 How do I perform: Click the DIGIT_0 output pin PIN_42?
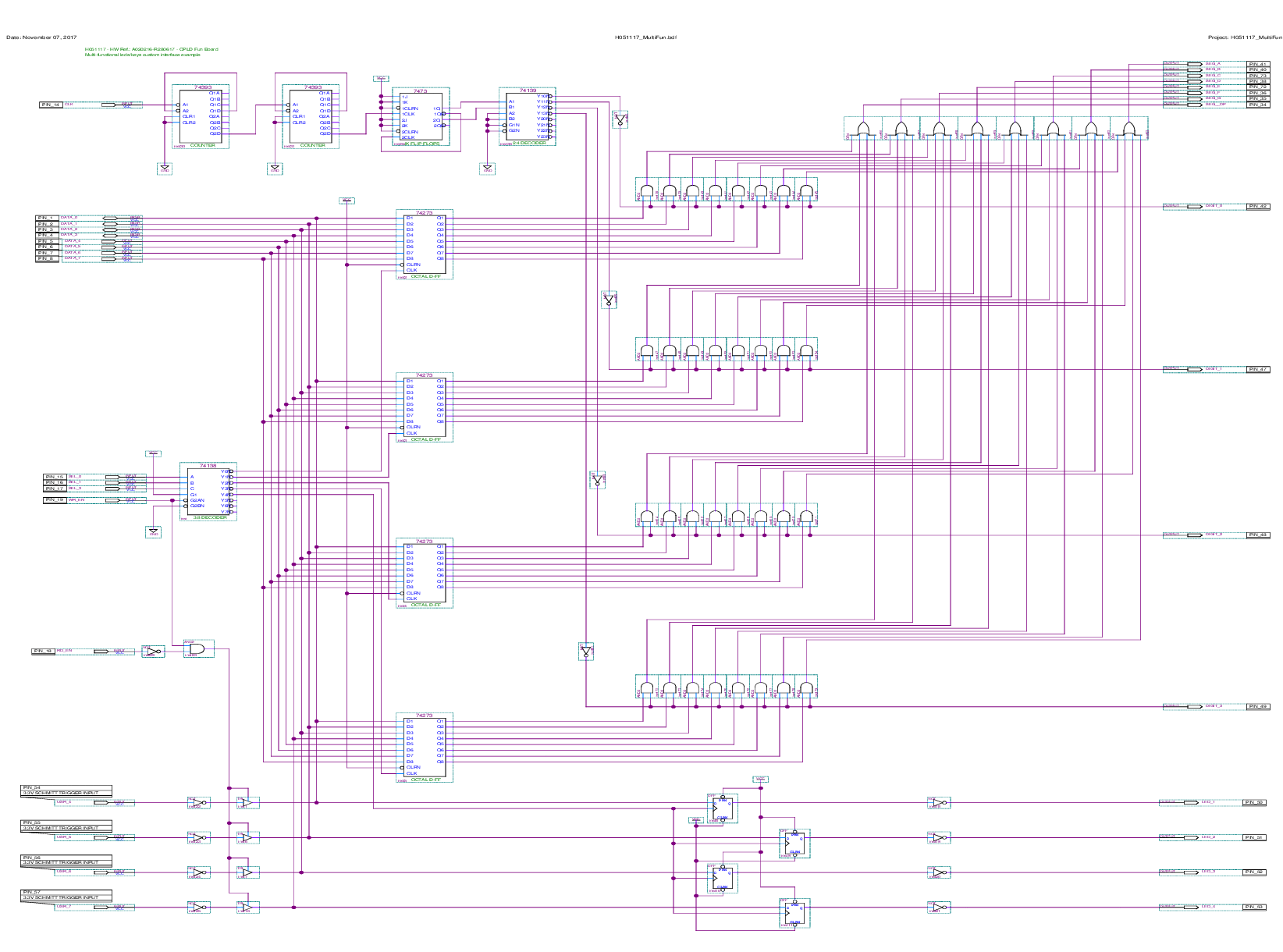click(x=1257, y=207)
